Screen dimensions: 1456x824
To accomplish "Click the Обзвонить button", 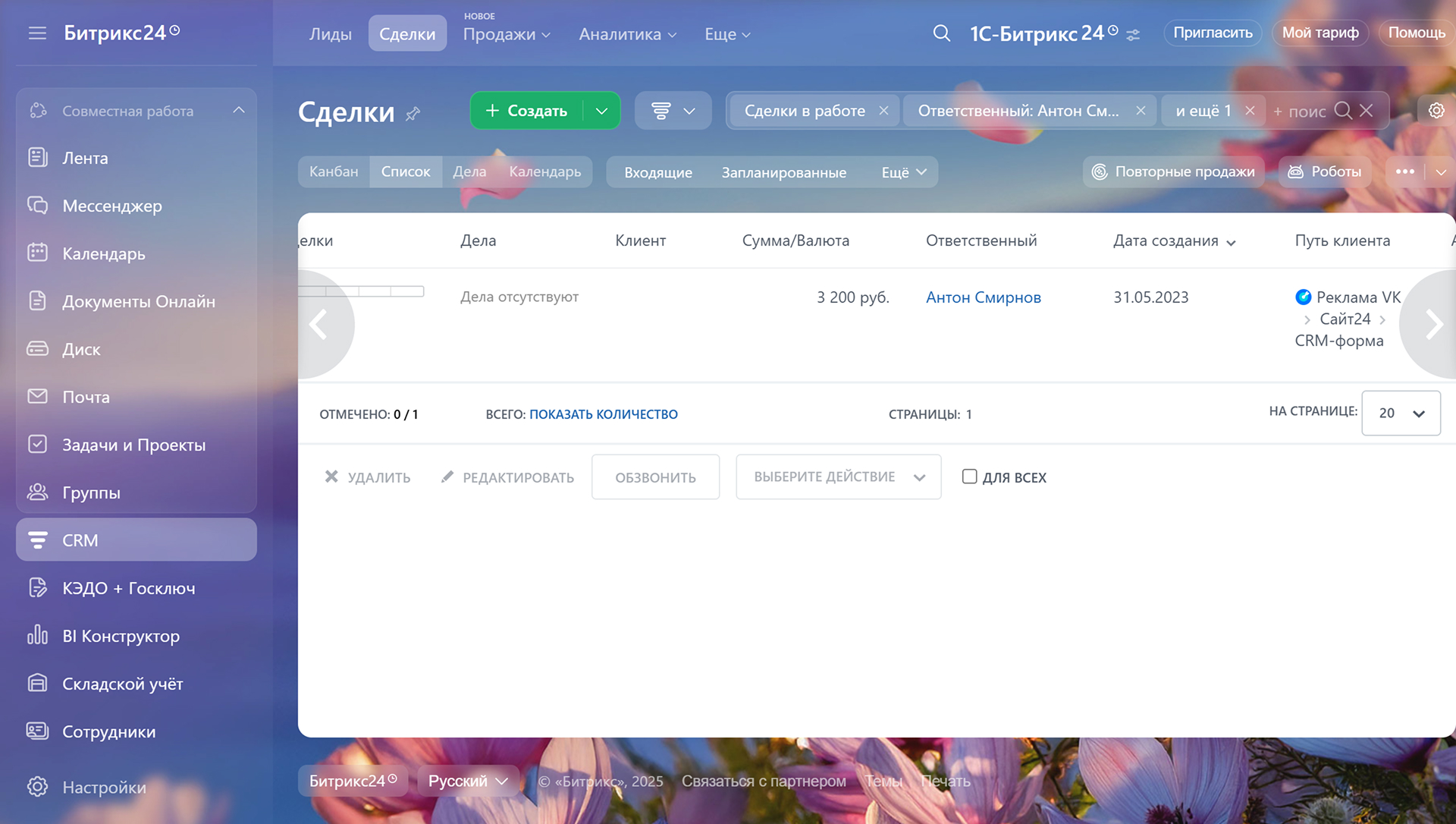I will coord(655,476).
